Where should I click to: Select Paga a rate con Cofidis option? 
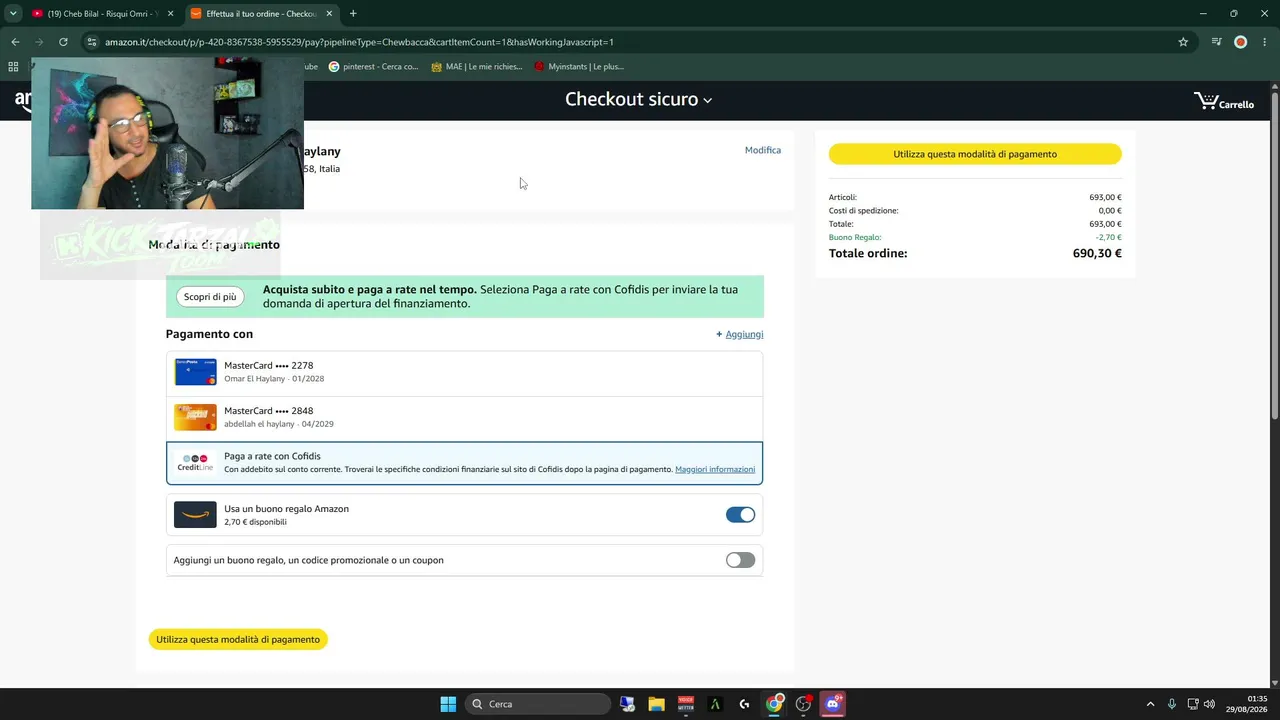[464, 463]
